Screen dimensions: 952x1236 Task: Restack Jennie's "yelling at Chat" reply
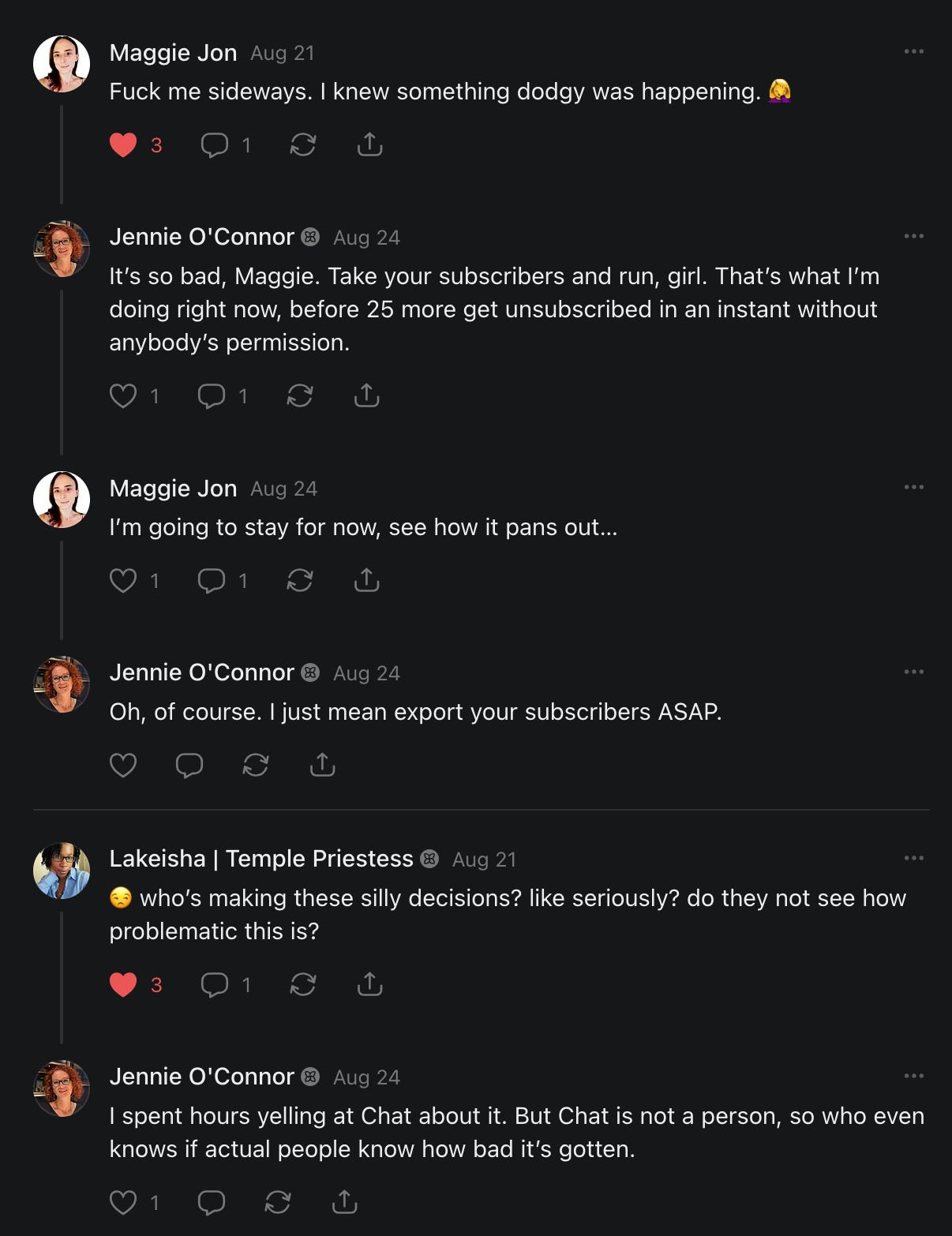278,1202
